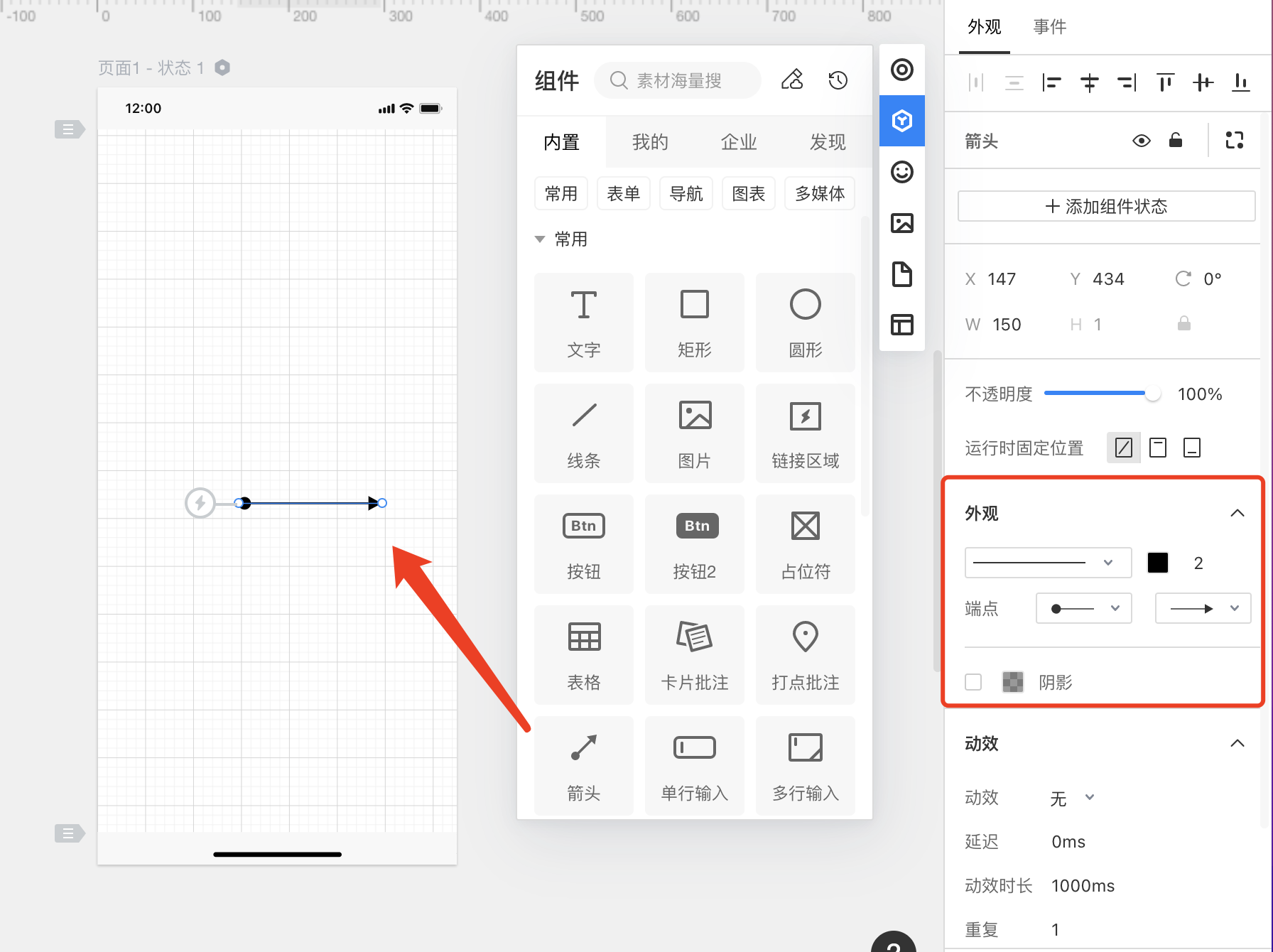1273x952 pixels.
Task: Open the 动效 无 dropdown
Action: tap(1072, 798)
